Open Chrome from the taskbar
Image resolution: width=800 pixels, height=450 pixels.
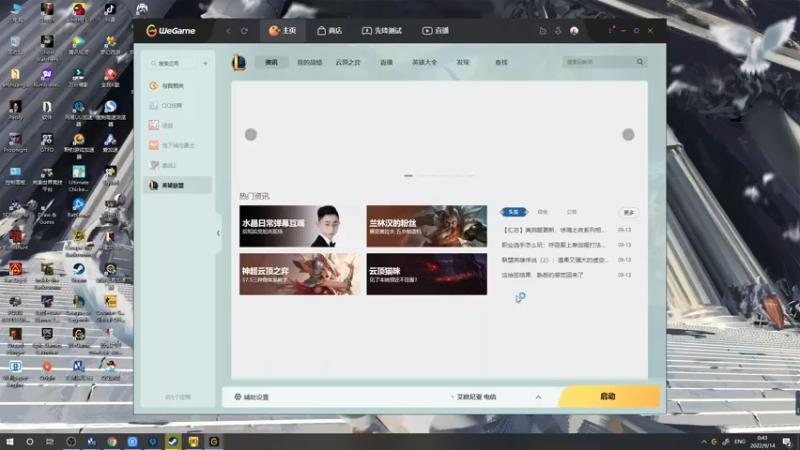tap(112, 441)
